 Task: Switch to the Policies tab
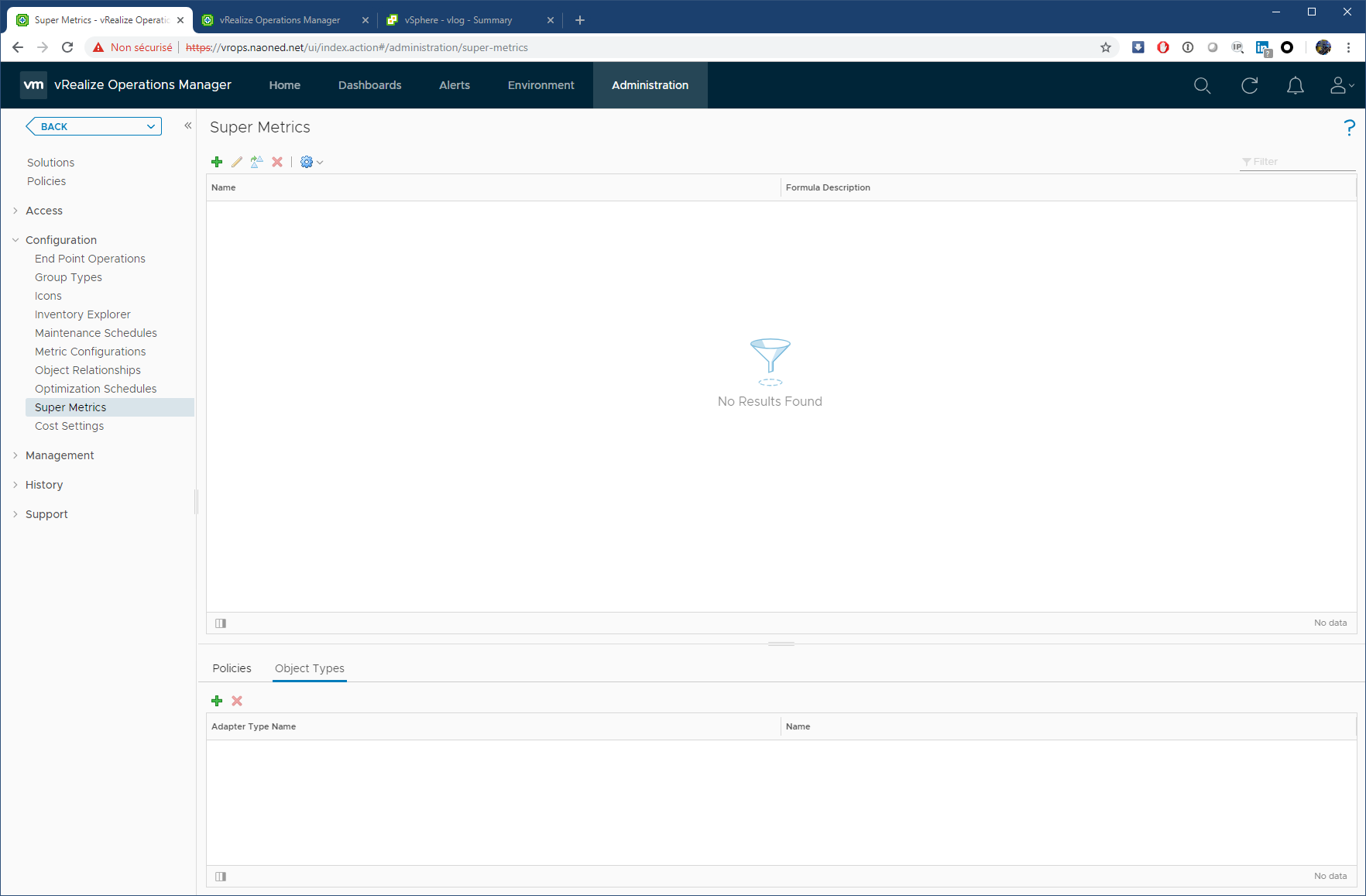[232, 668]
